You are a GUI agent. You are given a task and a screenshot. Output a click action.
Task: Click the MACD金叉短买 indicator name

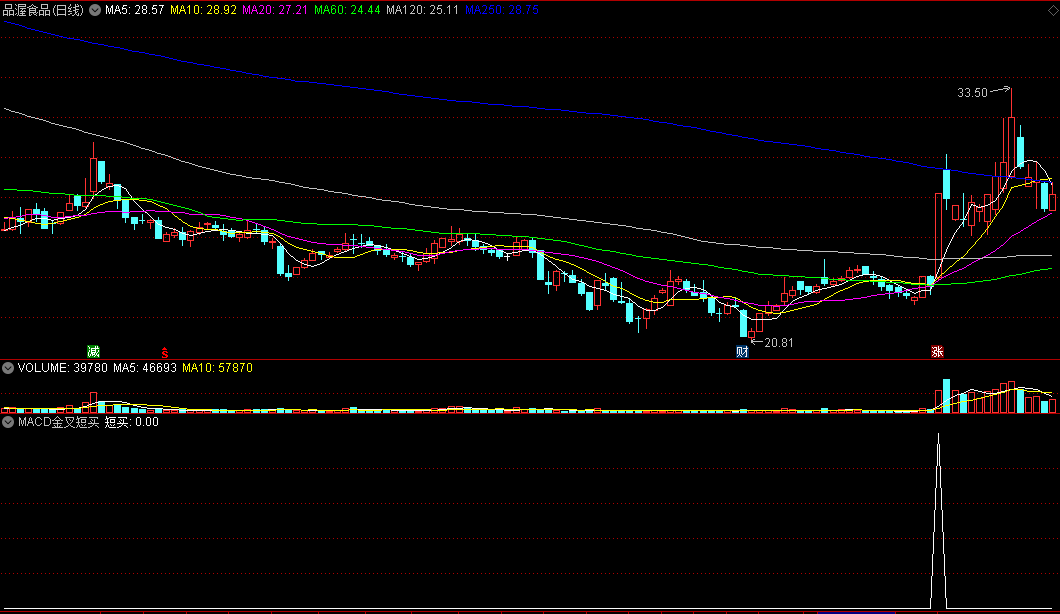coord(59,422)
